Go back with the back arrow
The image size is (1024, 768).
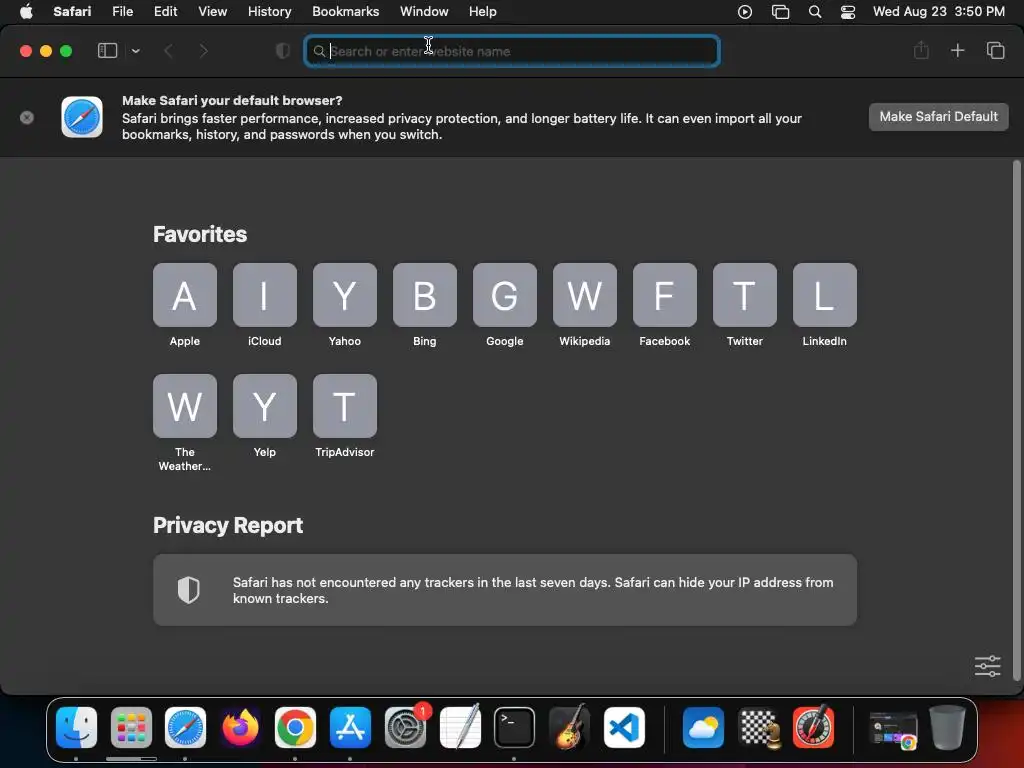(168, 51)
